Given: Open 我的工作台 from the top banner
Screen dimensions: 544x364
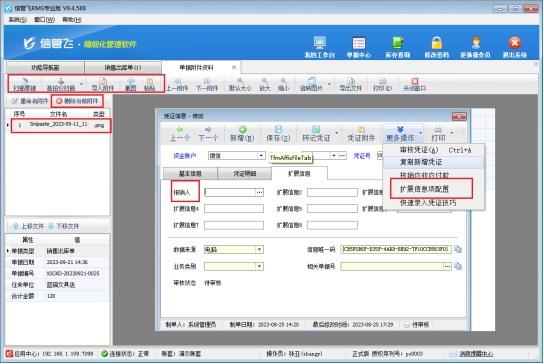Looking at the screenshot, I should tap(320, 47).
